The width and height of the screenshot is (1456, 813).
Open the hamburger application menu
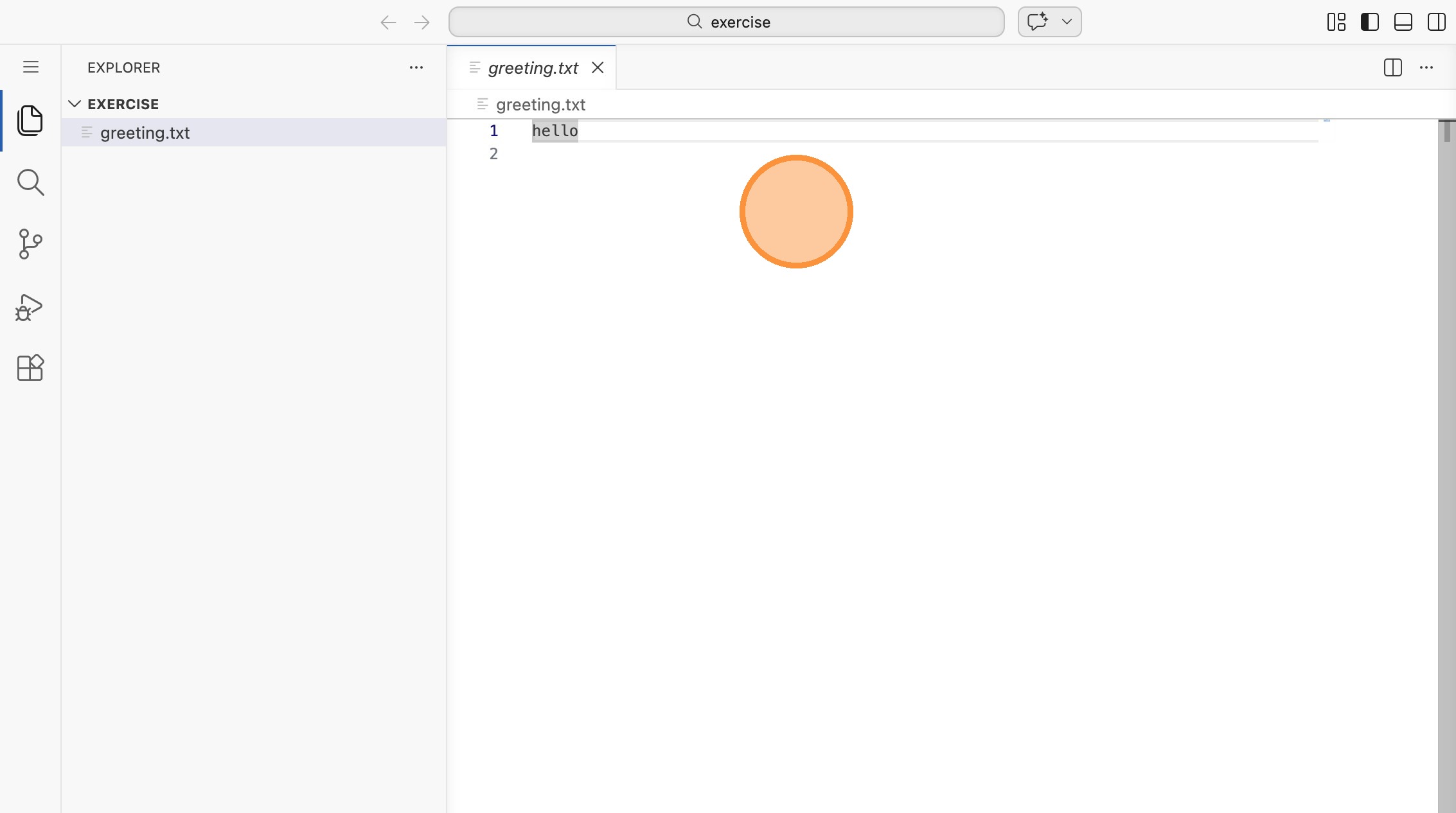pos(31,67)
